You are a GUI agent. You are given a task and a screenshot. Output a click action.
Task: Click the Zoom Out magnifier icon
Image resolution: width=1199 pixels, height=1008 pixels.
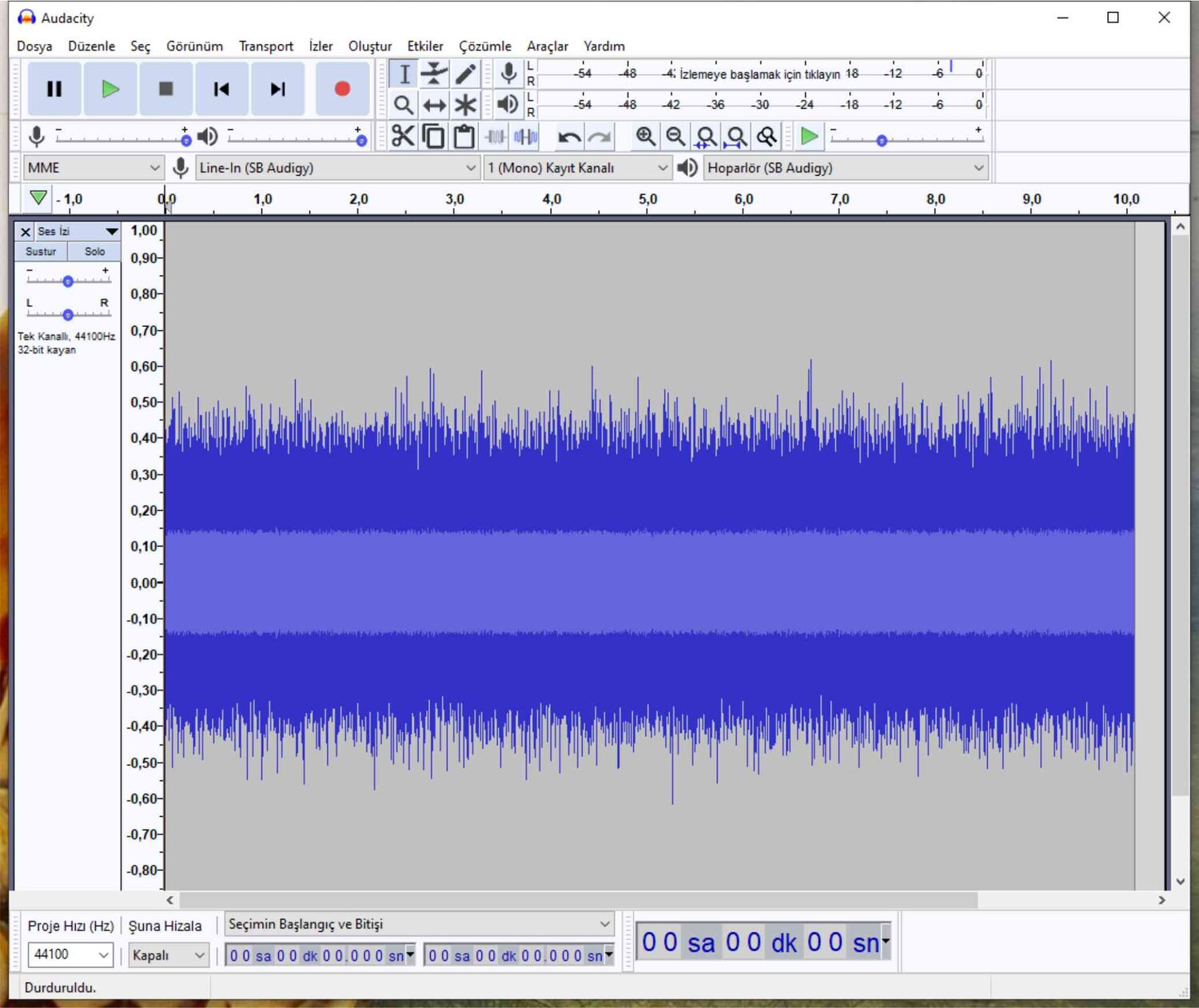[675, 137]
